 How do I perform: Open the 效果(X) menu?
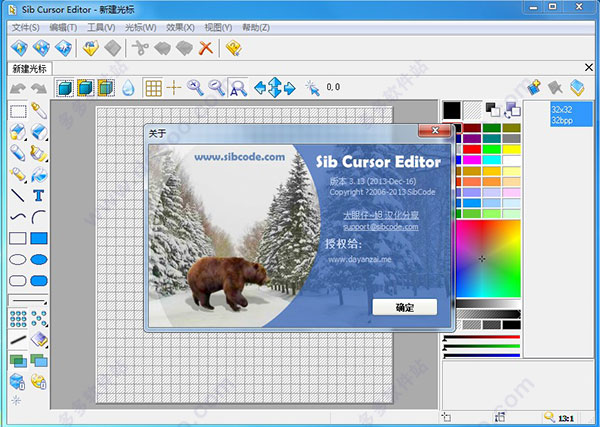[180, 28]
